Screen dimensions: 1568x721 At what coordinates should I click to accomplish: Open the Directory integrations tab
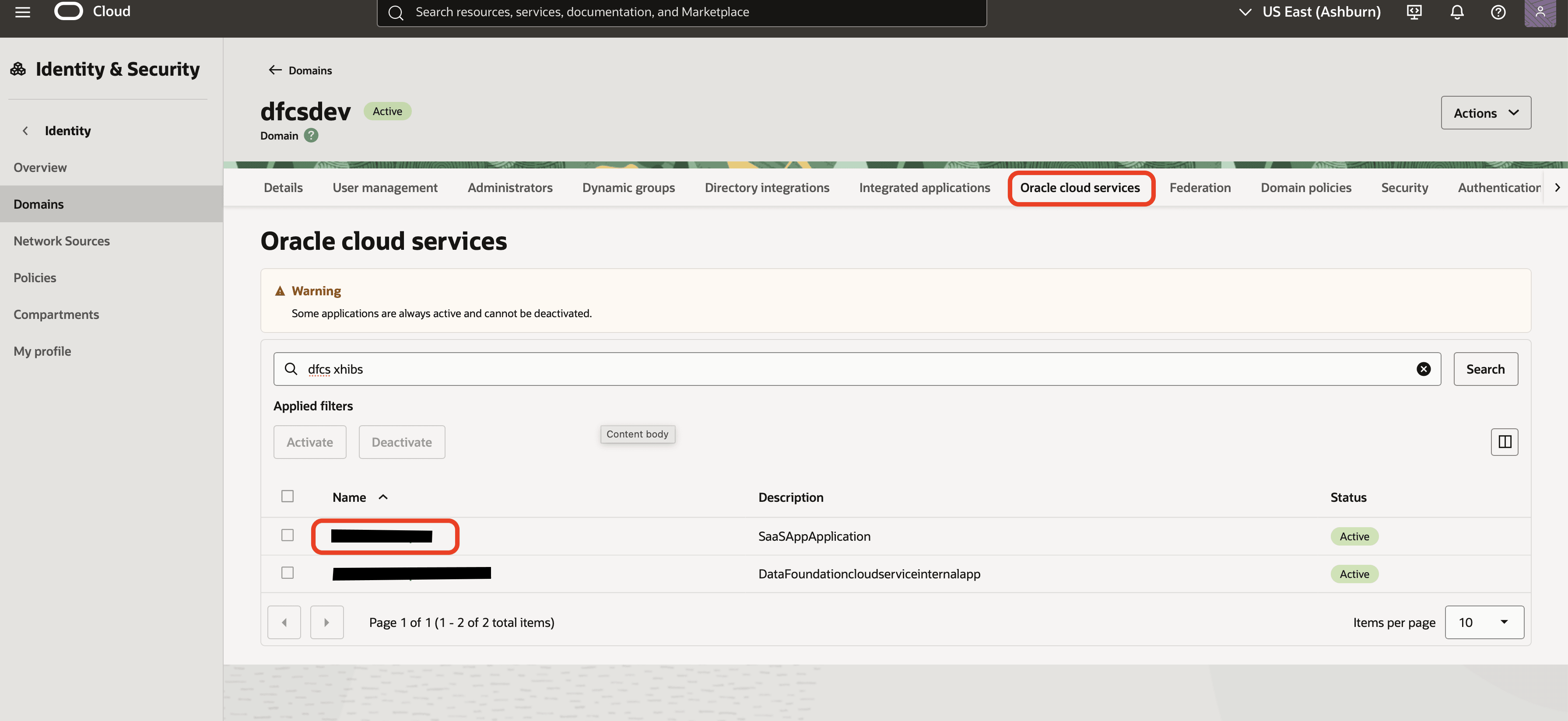767,187
